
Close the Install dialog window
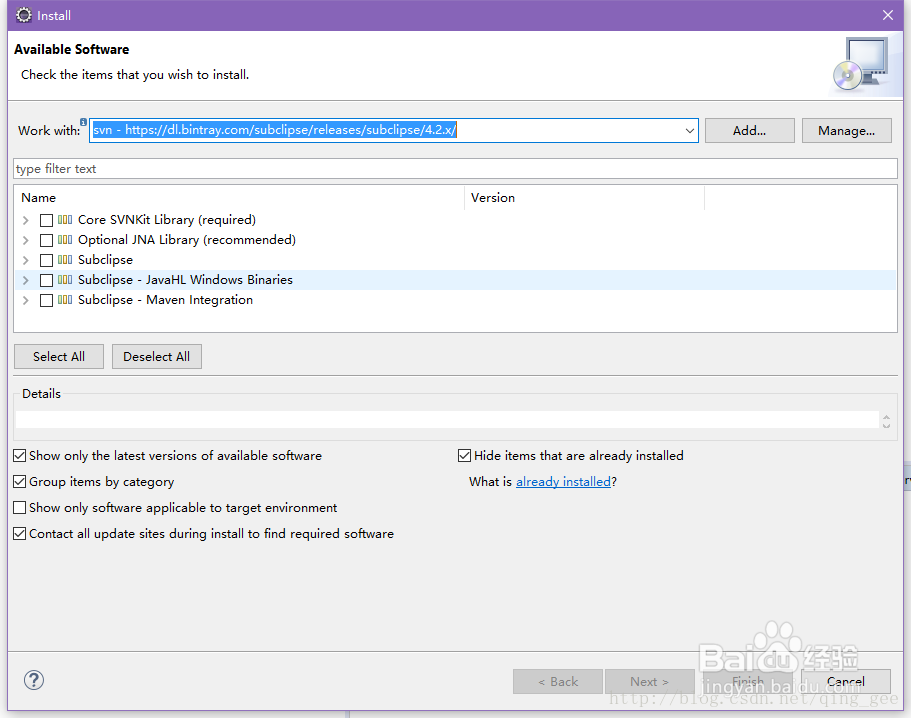pos(888,15)
